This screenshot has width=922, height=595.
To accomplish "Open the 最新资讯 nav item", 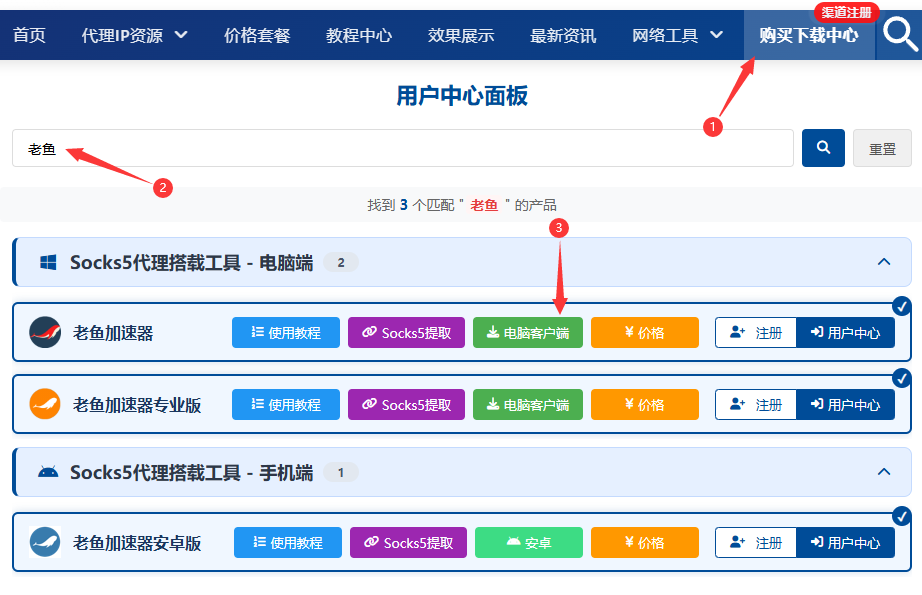I will (563, 35).
